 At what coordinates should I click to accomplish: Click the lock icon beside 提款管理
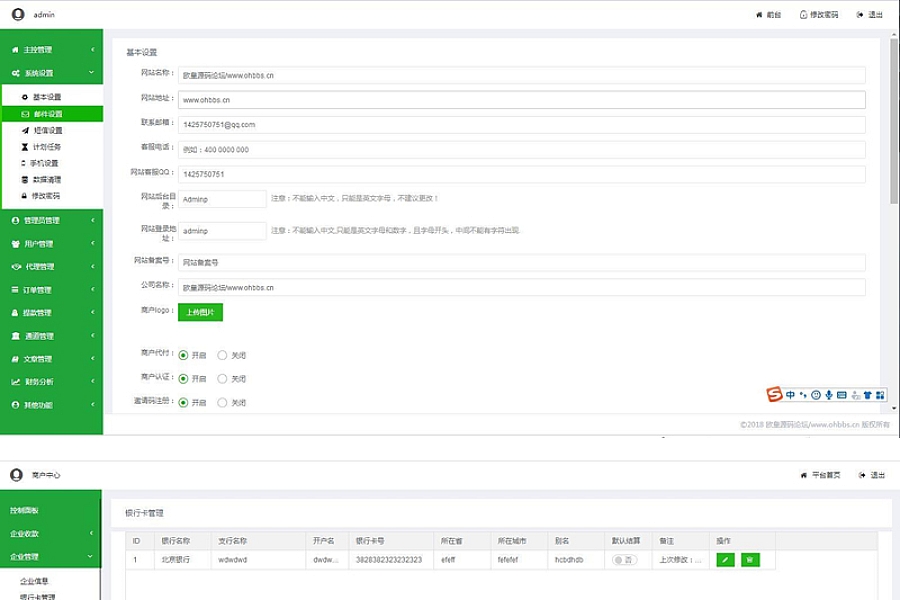15,313
